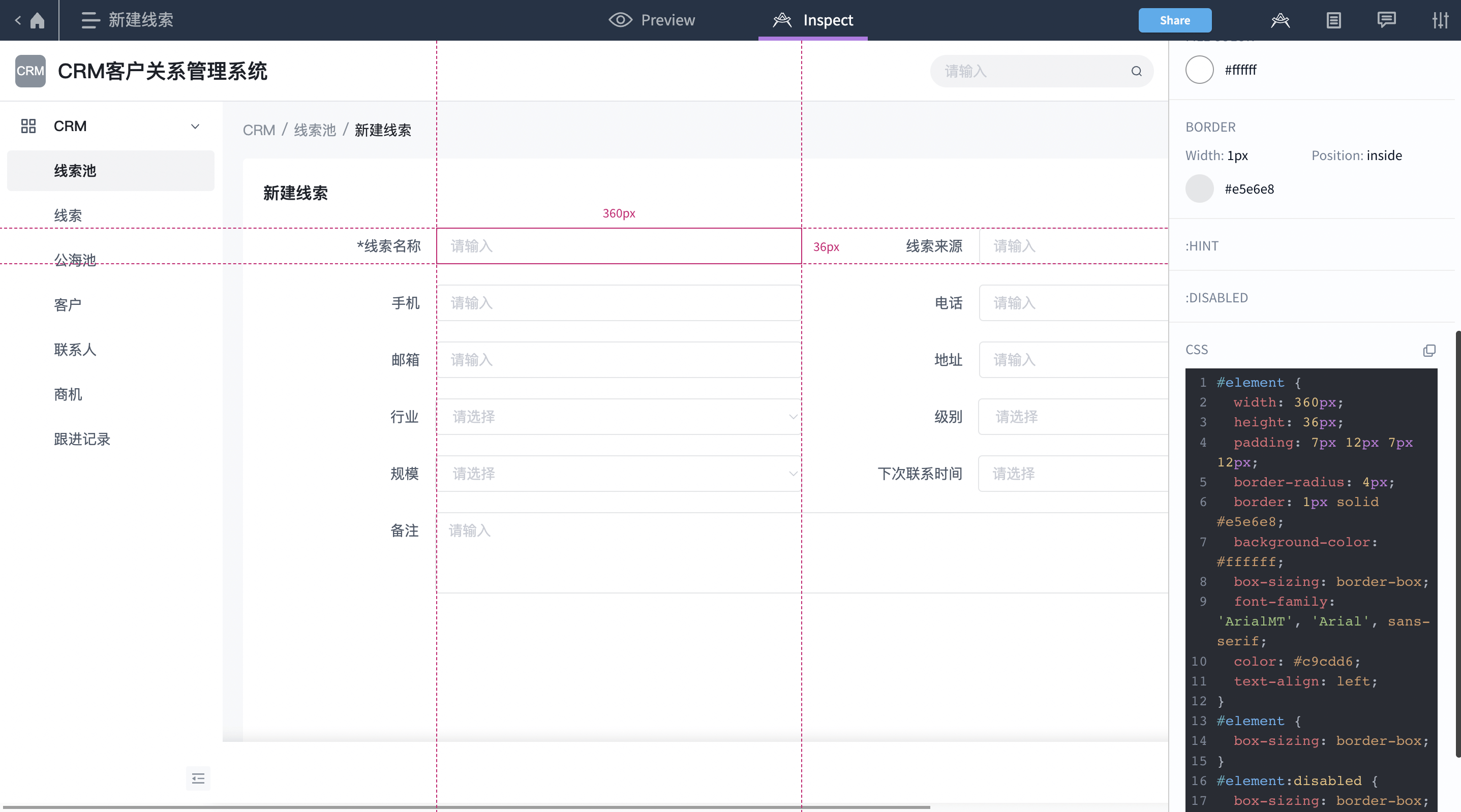Click the home icon in top bar
1461x812 pixels.
38,20
